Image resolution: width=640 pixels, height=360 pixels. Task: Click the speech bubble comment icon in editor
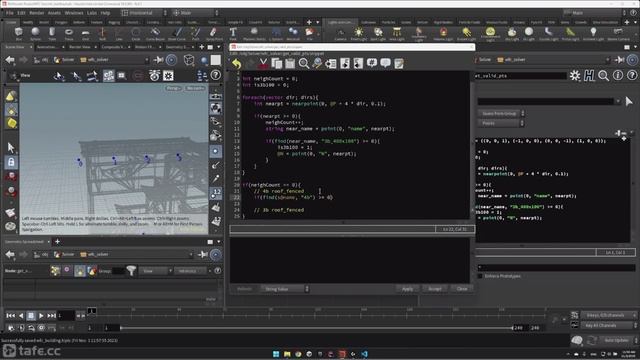coord(385,63)
